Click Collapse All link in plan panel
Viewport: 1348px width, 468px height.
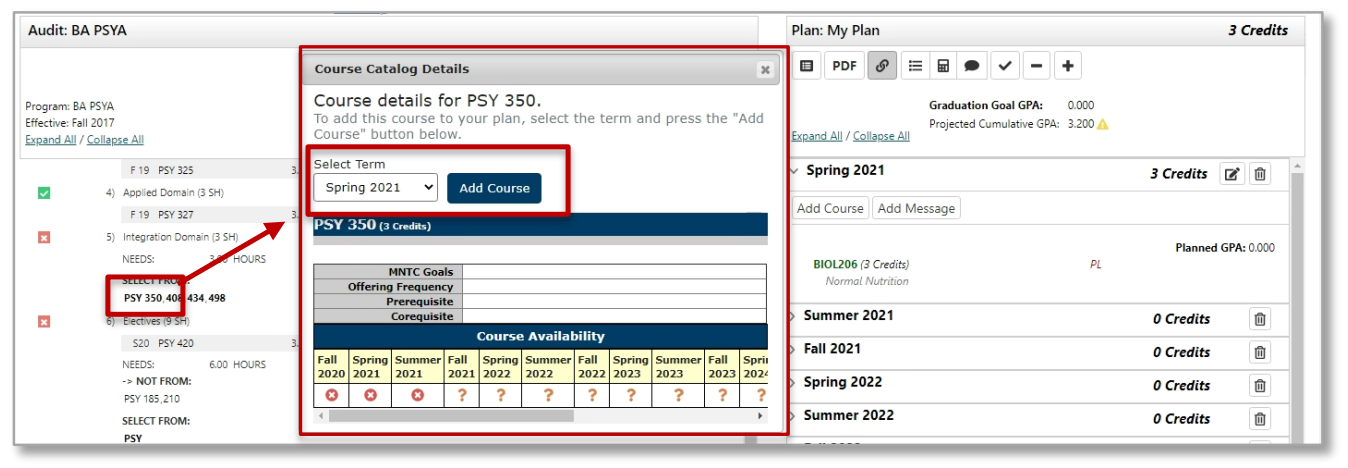(x=881, y=136)
